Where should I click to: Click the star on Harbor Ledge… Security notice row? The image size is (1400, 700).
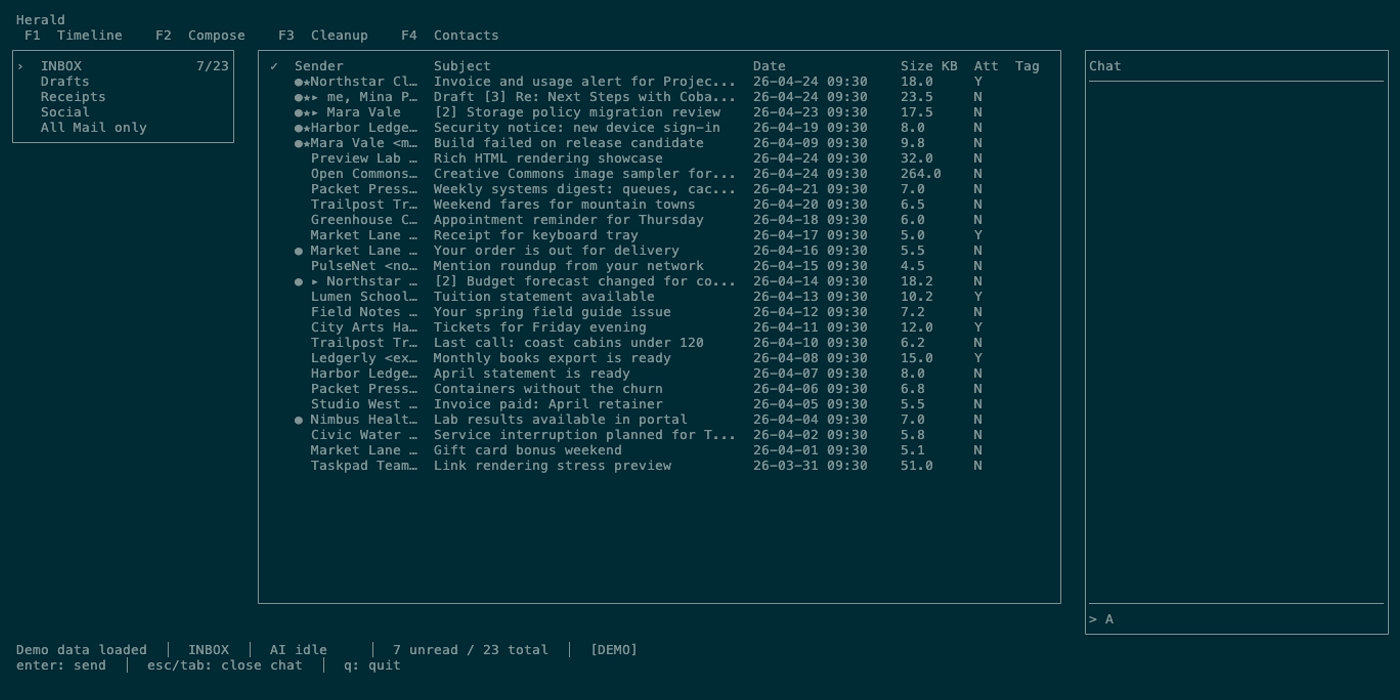pyautogui.click(x=307, y=128)
